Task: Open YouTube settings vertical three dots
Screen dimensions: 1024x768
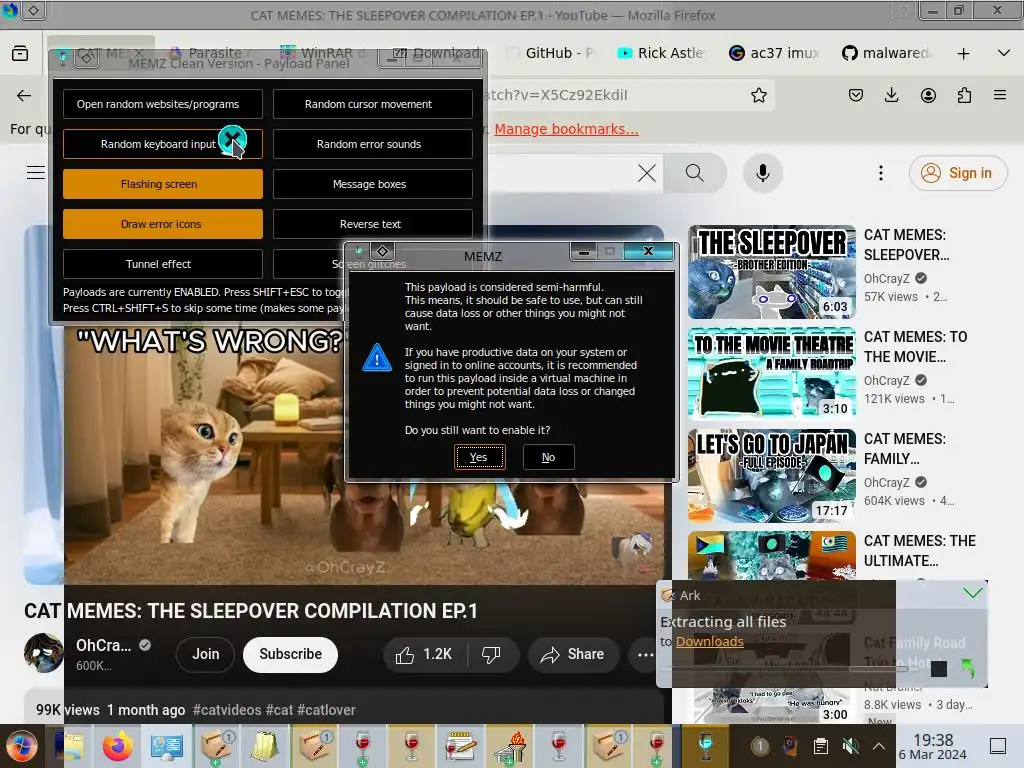Action: click(881, 173)
